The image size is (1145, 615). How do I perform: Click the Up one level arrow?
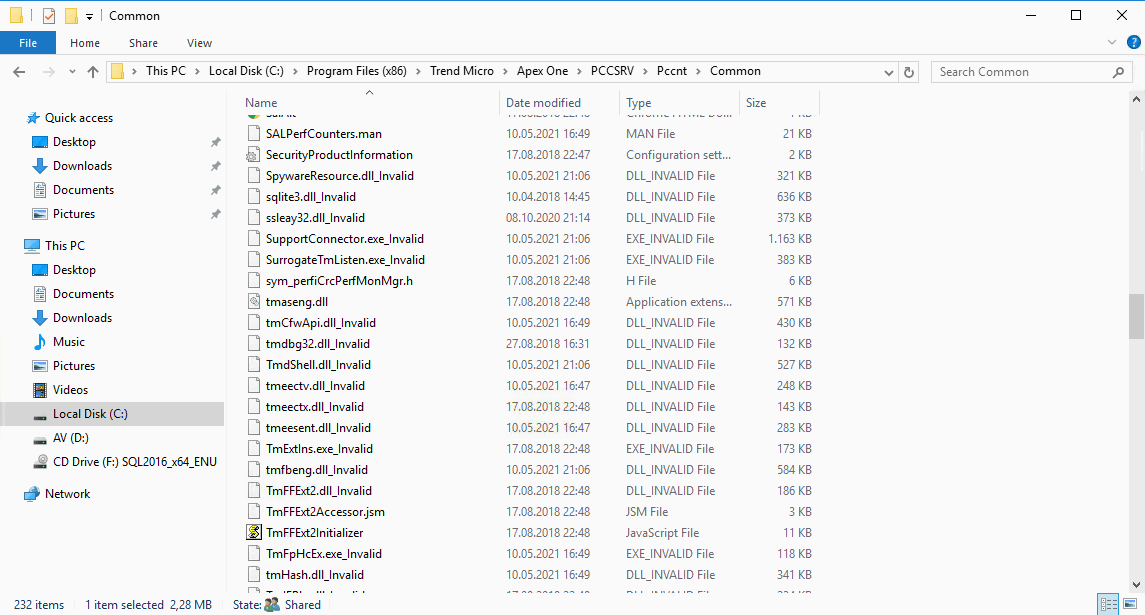coord(93,72)
